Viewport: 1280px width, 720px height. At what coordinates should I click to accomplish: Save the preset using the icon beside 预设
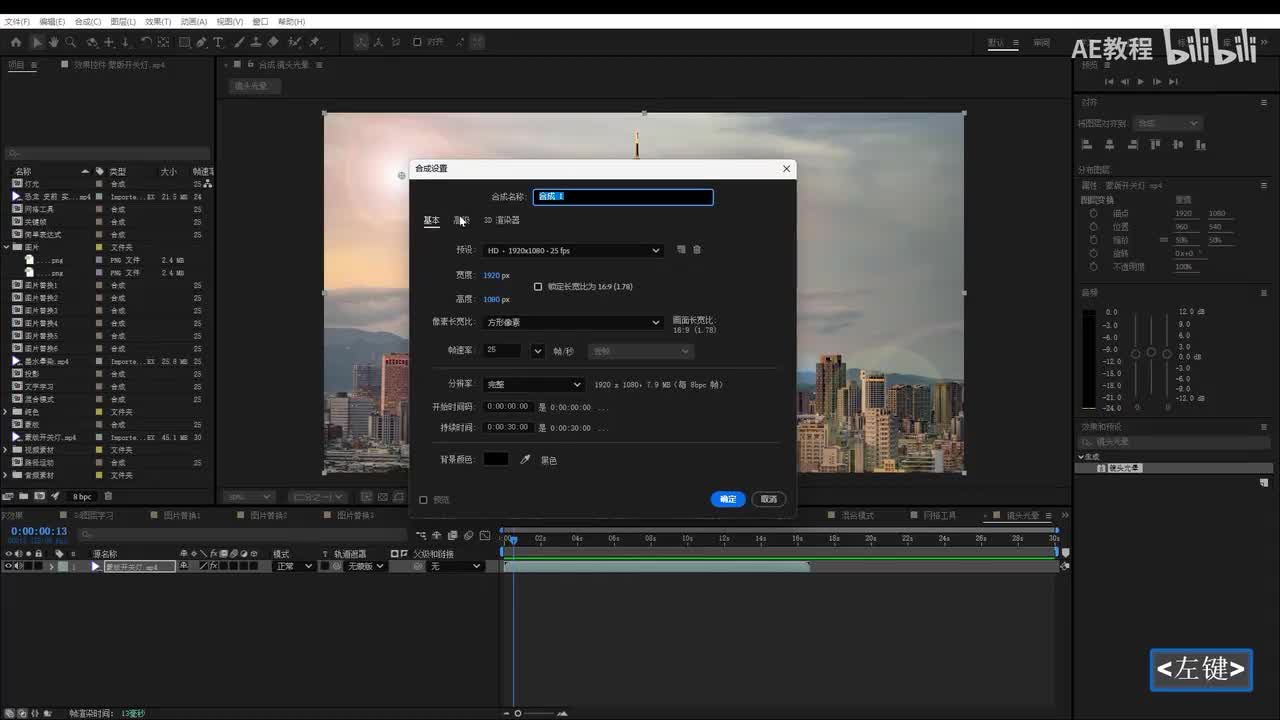(x=681, y=250)
